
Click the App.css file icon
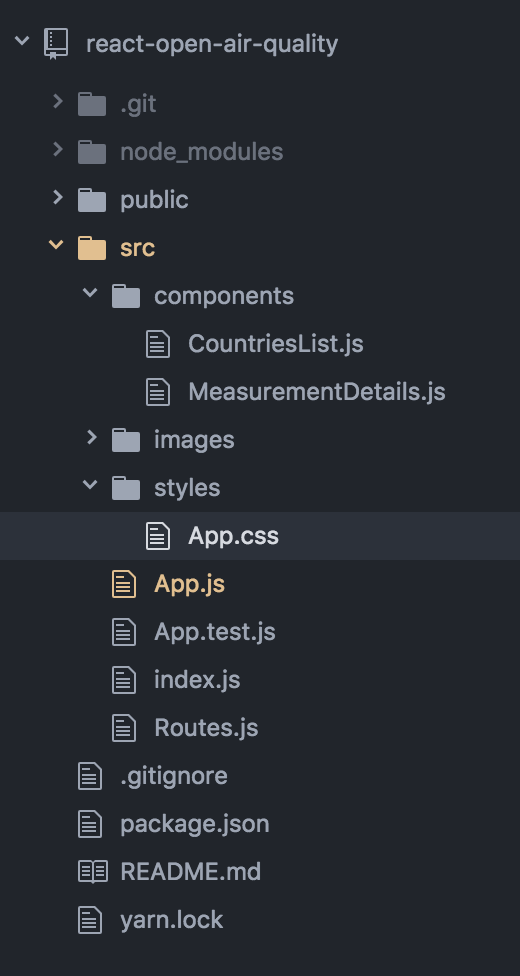[x=158, y=536]
